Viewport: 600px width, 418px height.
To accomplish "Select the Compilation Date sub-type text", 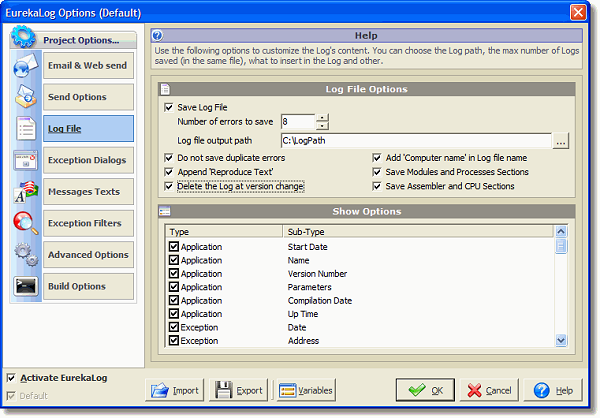I will tap(320, 300).
